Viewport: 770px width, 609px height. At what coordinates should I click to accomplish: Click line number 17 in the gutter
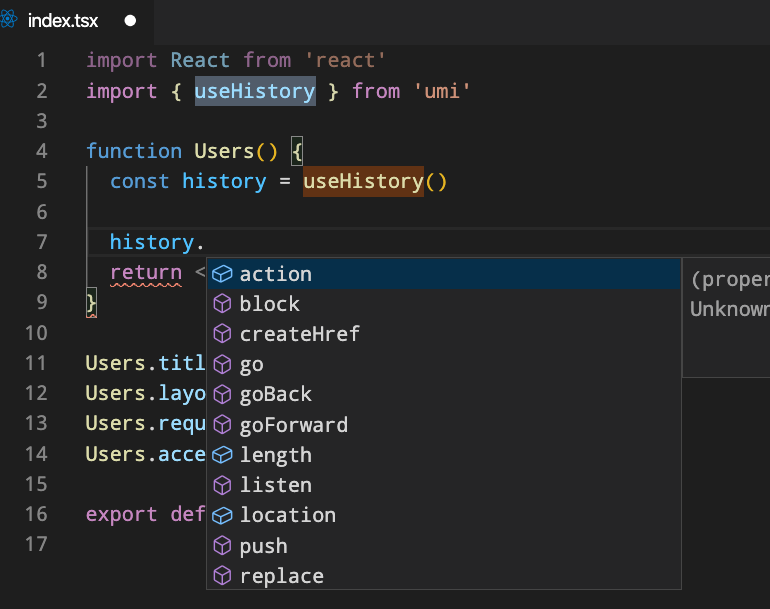pos(36,544)
